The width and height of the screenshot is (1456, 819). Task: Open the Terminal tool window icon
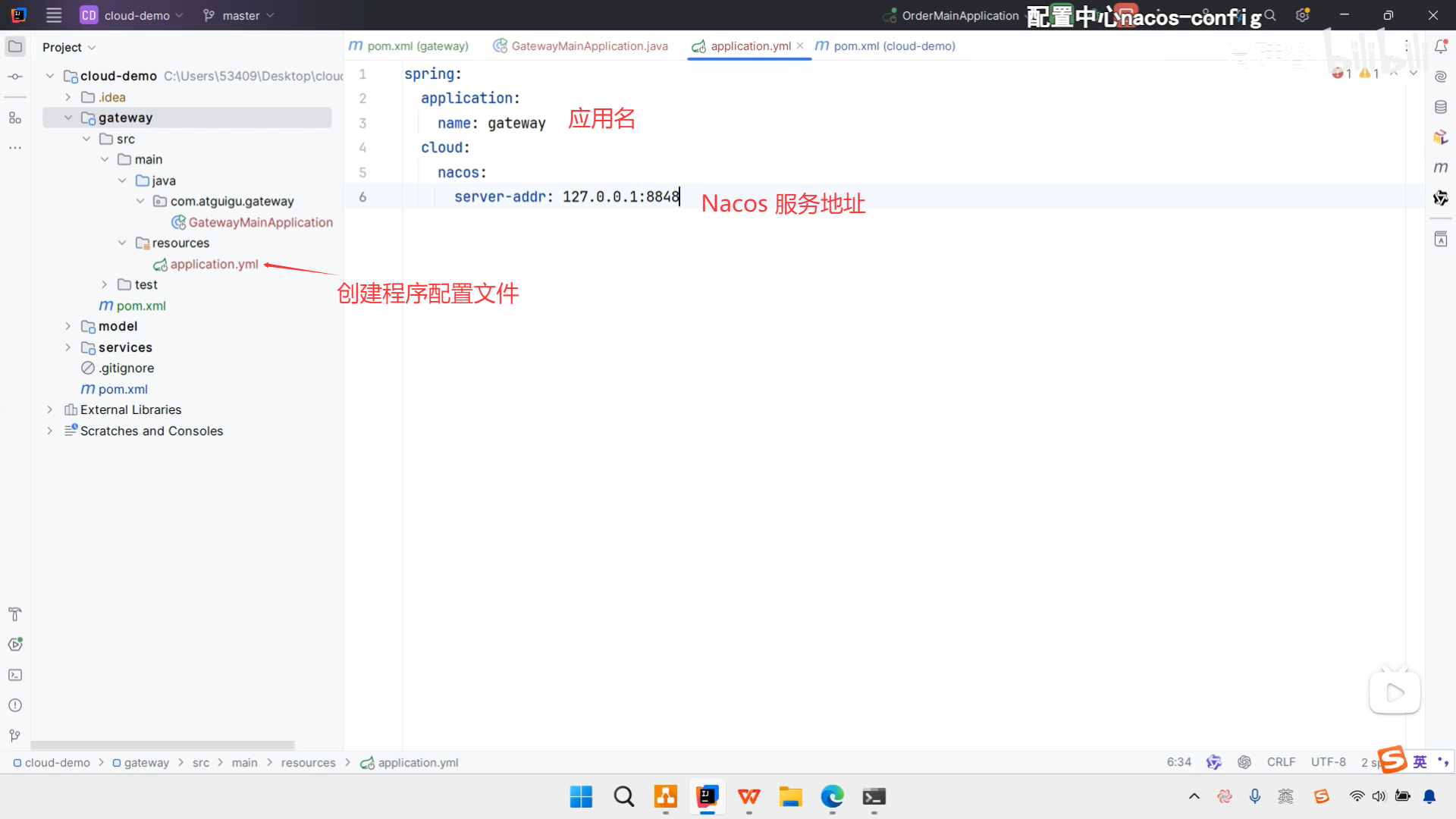tap(15, 675)
